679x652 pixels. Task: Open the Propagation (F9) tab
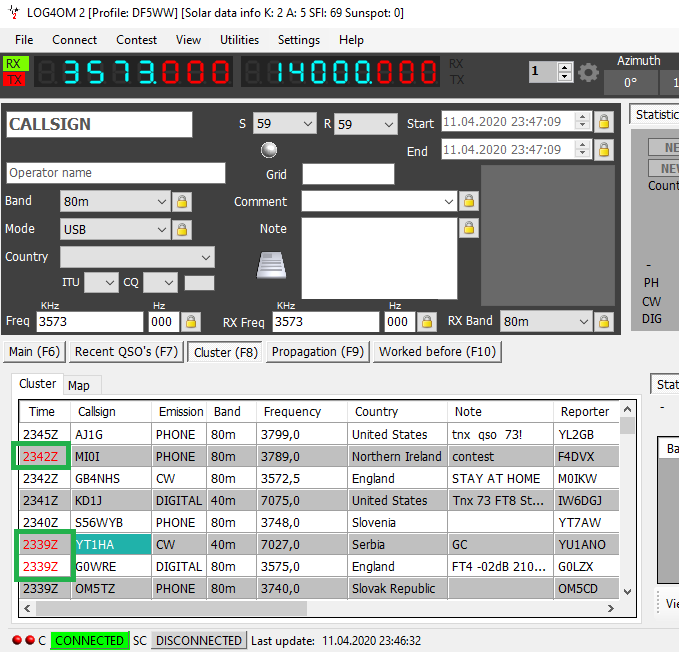pos(318,352)
